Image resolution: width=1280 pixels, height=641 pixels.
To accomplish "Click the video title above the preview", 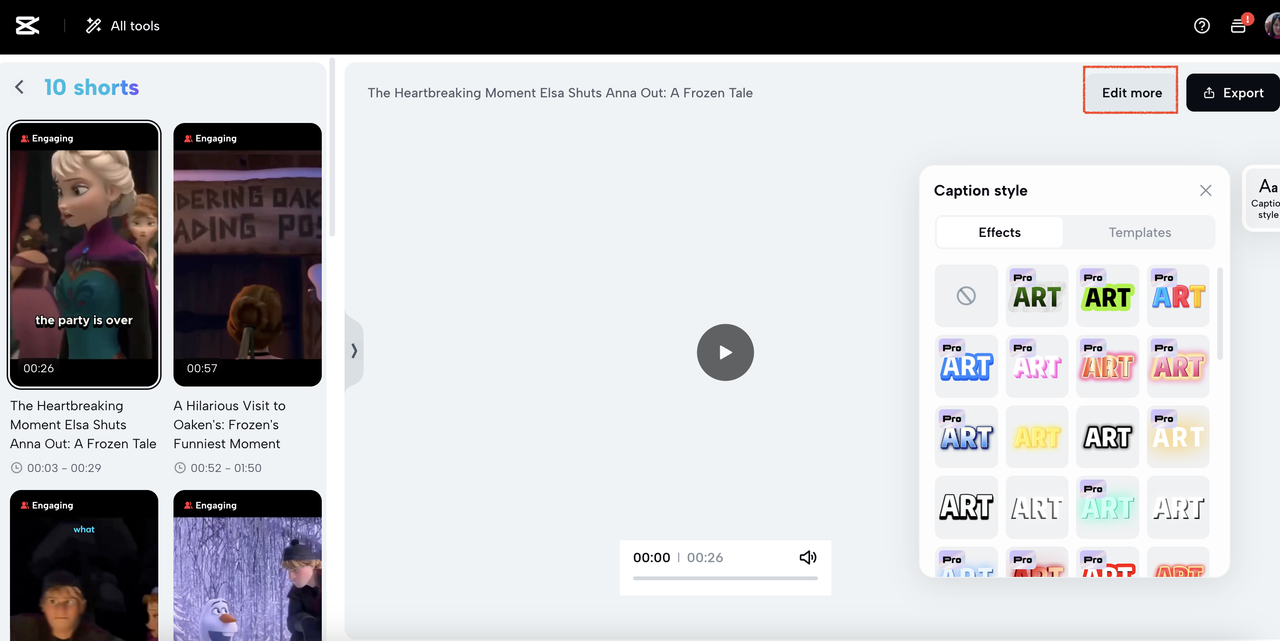I will click(x=560, y=93).
